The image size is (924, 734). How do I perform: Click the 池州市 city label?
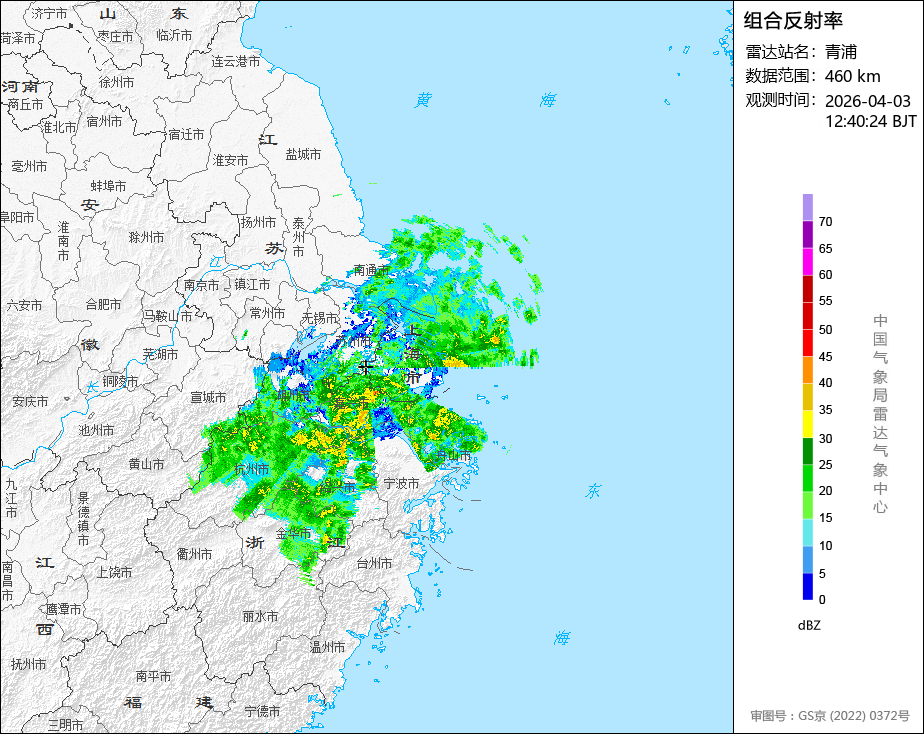tap(96, 430)
